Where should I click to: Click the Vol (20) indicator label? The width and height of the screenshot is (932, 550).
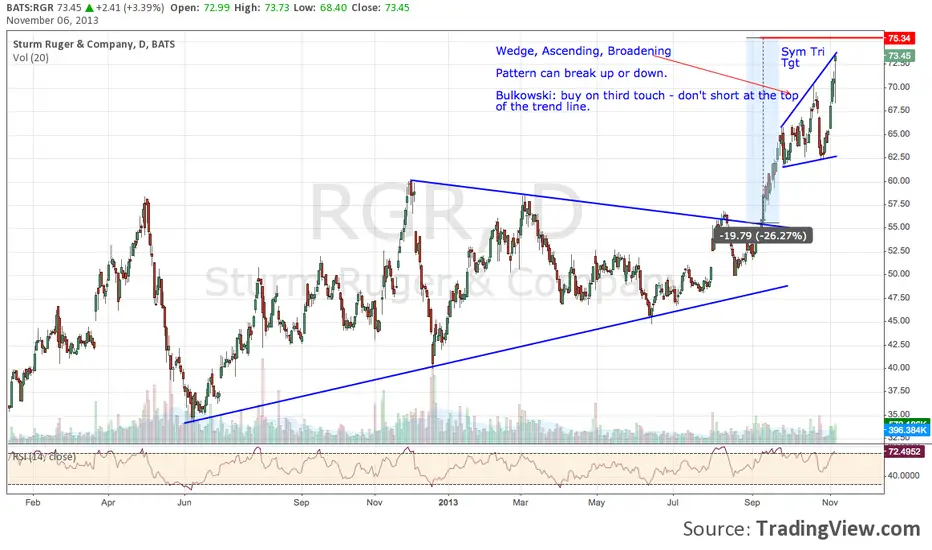click(x=31, y=58)
